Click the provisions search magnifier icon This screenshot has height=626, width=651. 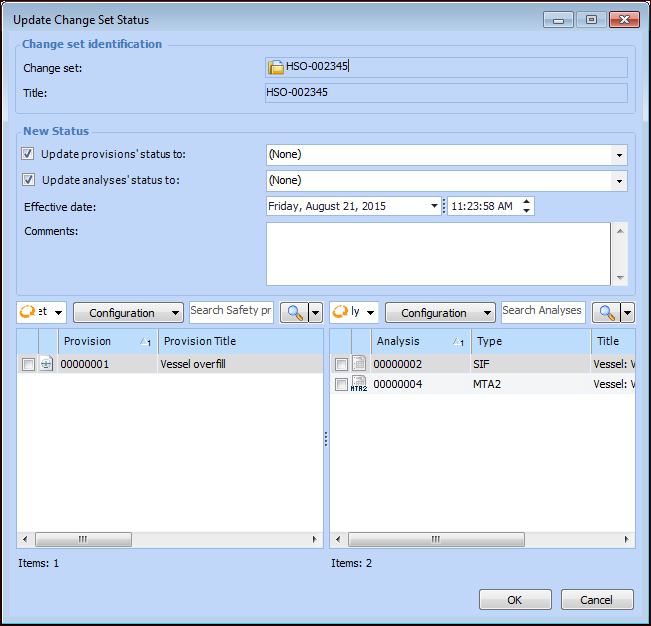click(x=292, y=313)
